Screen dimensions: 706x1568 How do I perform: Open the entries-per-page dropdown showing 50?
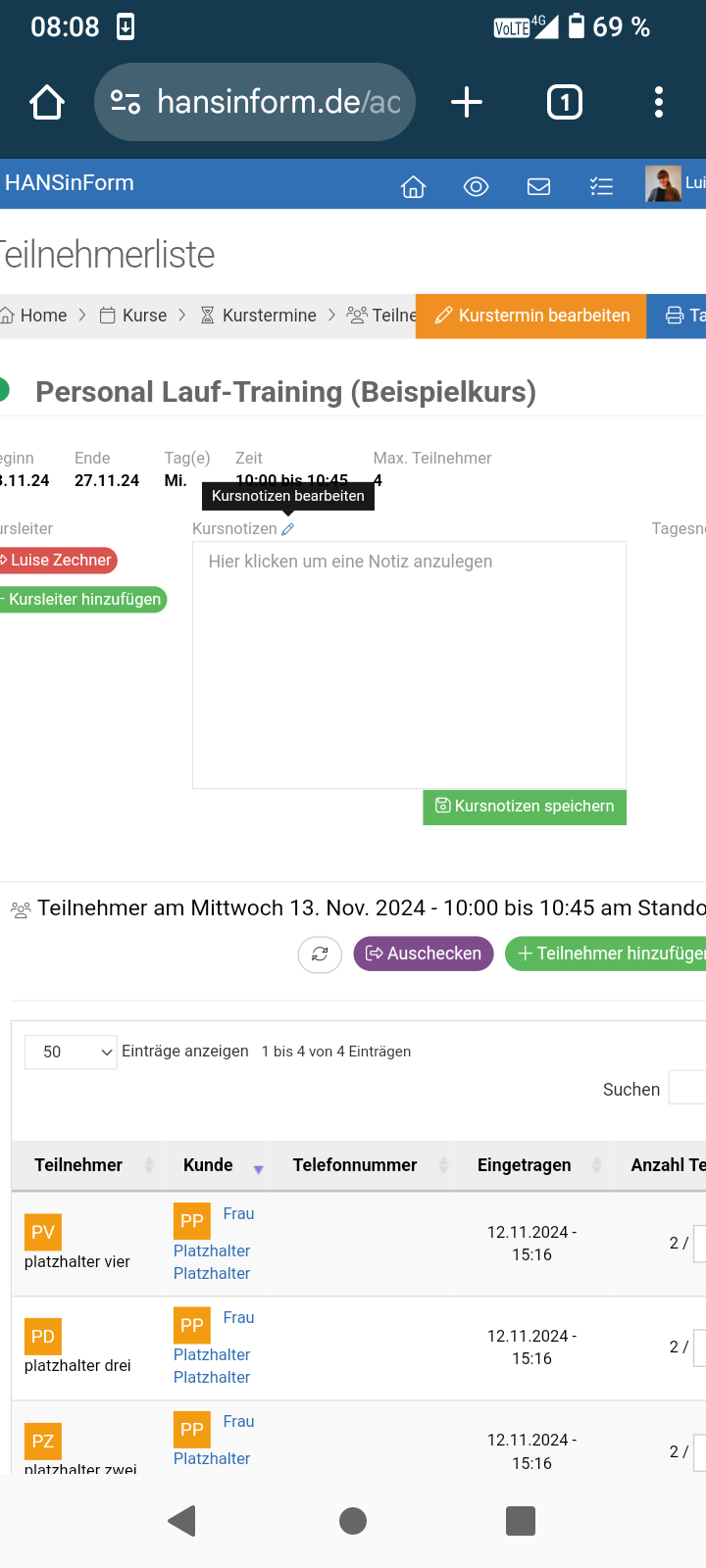click(x=71, y=1052)
